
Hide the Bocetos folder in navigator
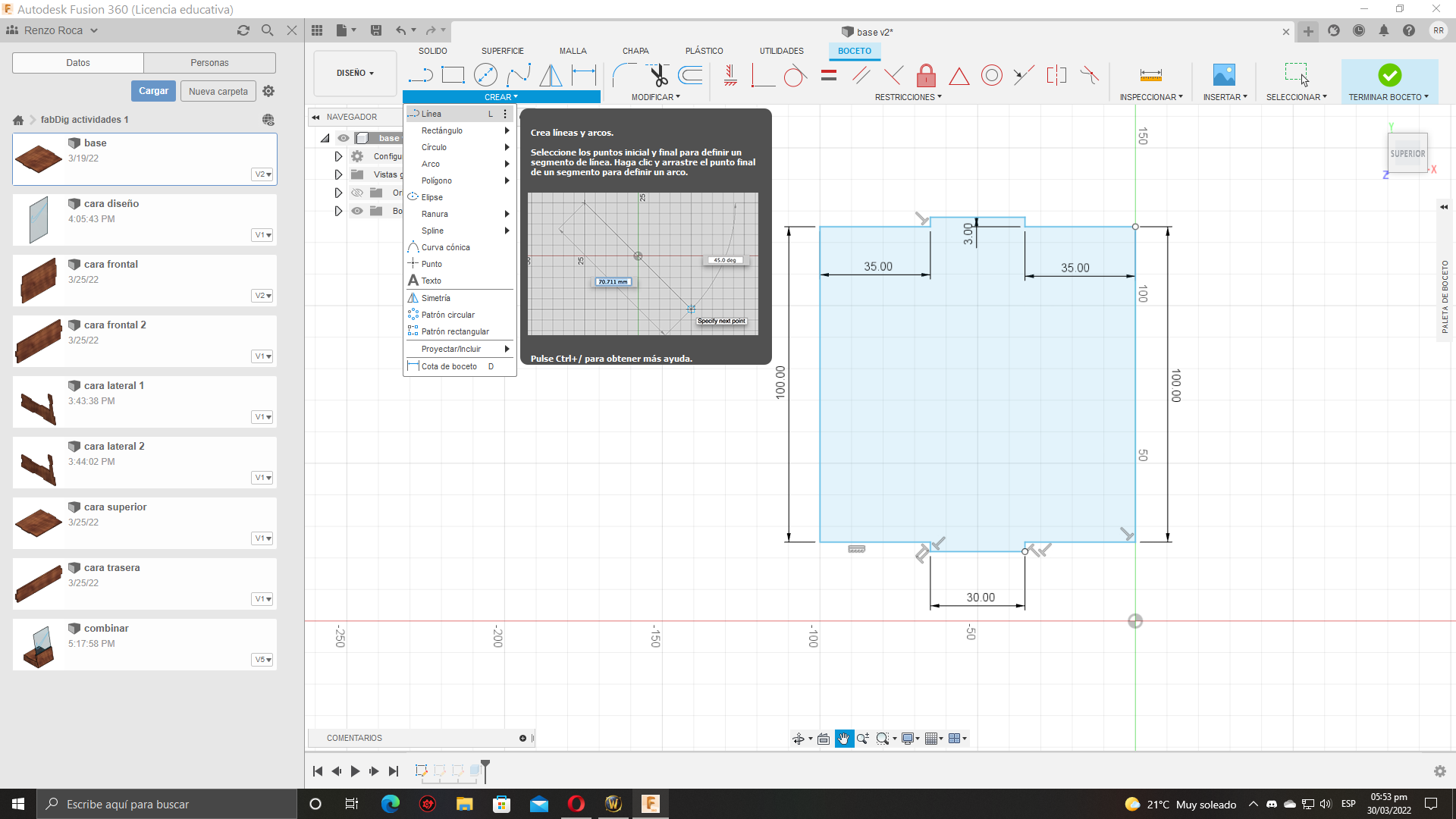pos(357,211)
